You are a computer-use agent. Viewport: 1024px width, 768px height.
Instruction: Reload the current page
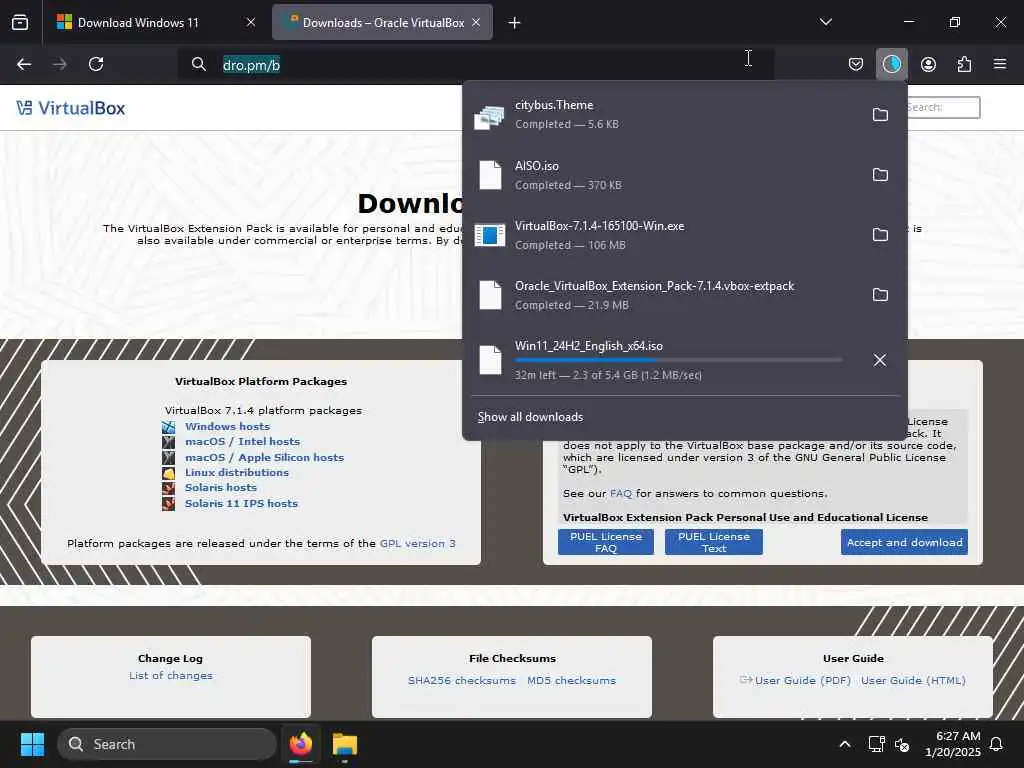click(x=96, y=64)
